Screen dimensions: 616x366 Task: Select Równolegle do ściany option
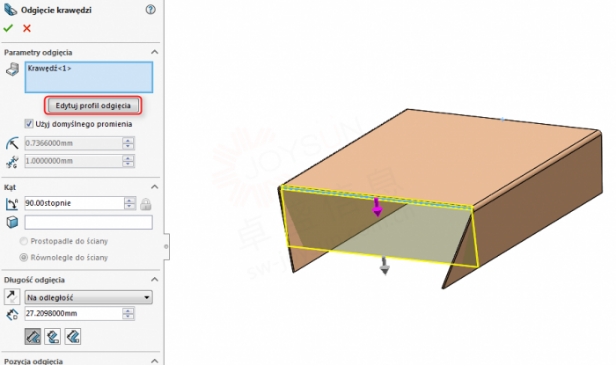(x=24, y=258)
